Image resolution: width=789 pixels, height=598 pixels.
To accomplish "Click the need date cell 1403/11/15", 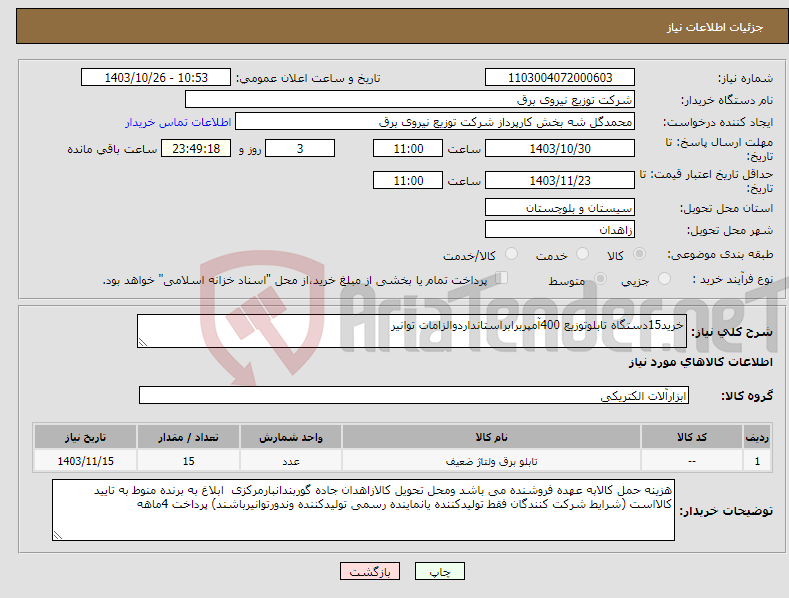I will pos(86,461).
